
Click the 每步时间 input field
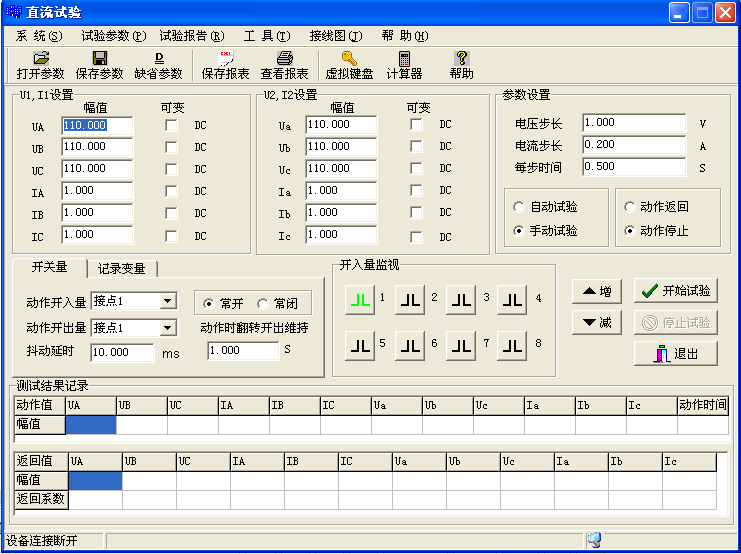coord(634,167)
